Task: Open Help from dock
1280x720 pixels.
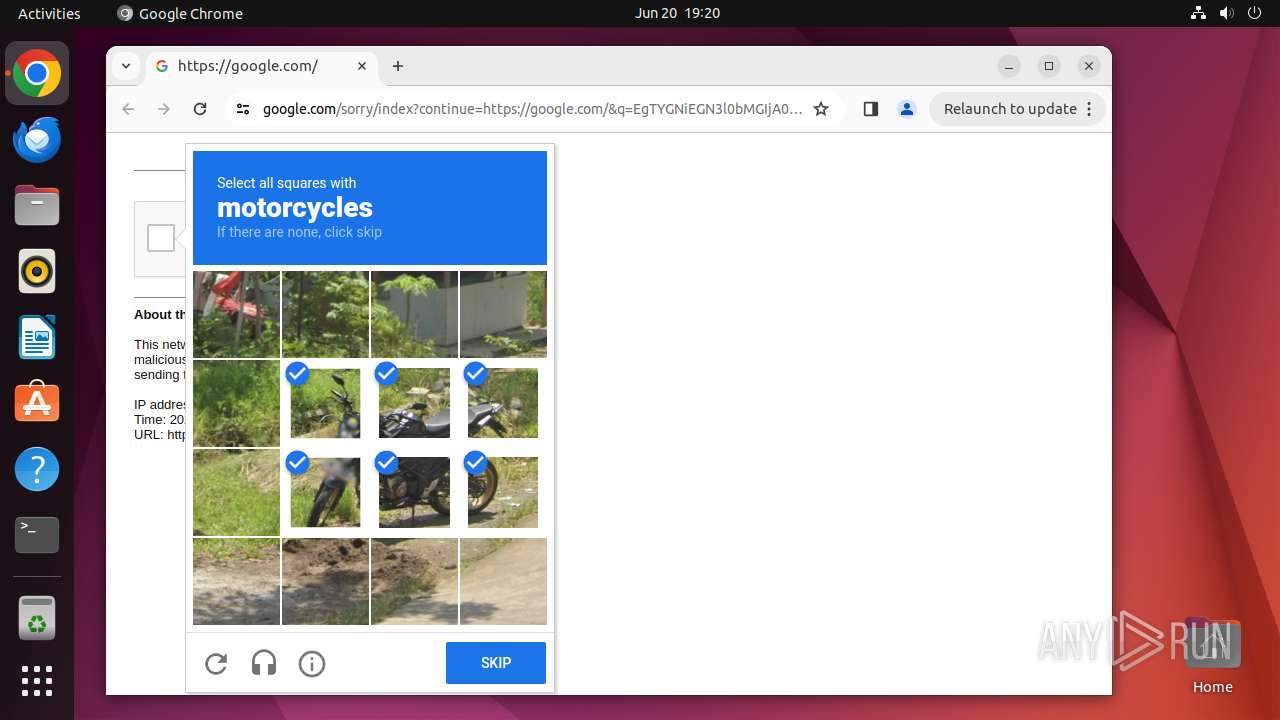Action: click(37, 469)
